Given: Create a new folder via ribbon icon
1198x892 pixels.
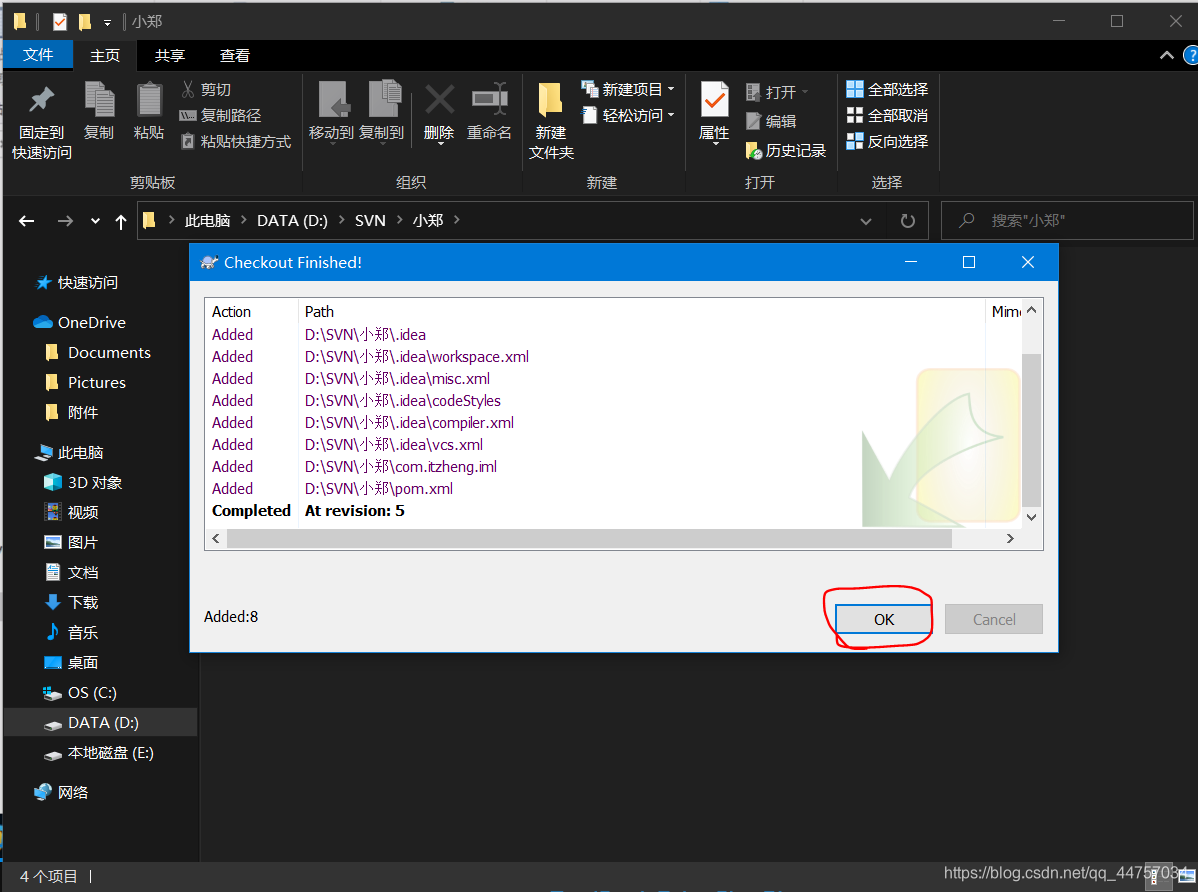Looking at the screenshot, I should tap(550, 100).
